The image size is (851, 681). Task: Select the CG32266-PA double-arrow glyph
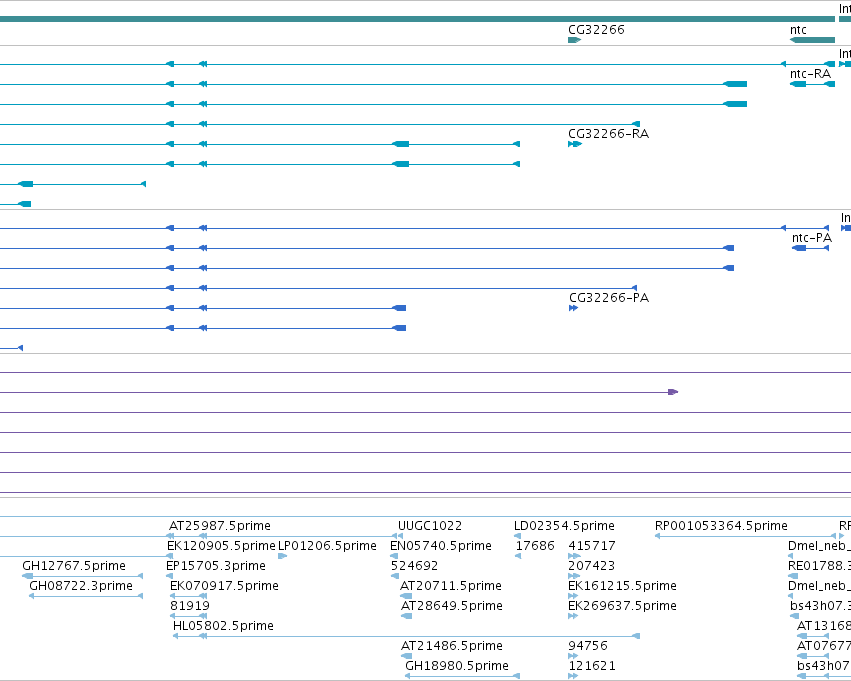tap(573, 308)
